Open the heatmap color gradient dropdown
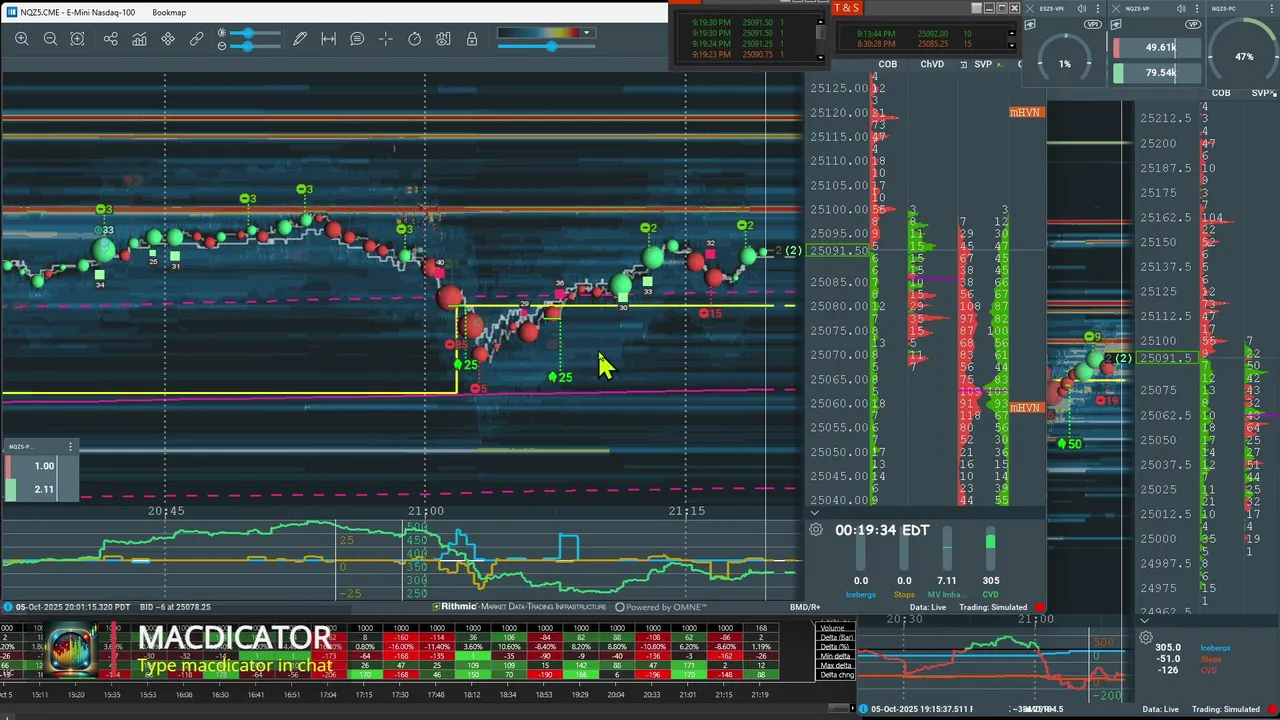This screenshot has width=1280, height=720. pos(587,33)
